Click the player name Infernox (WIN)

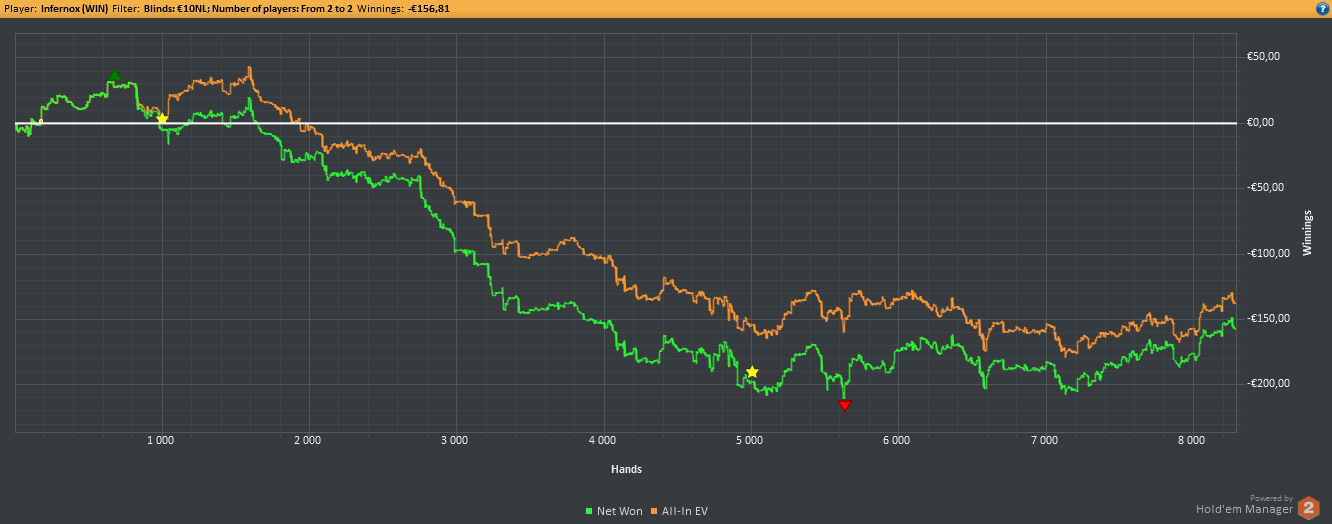click(74, 8)
